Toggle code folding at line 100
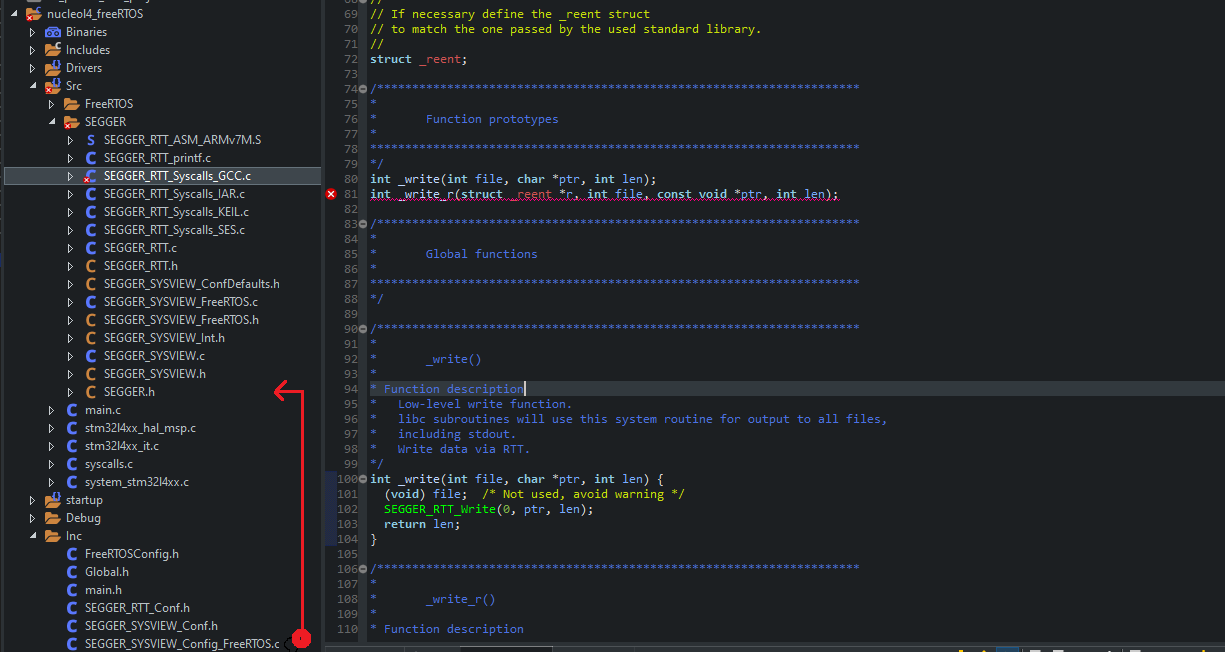Screen dimensions: 1225x652 [362, 479]
